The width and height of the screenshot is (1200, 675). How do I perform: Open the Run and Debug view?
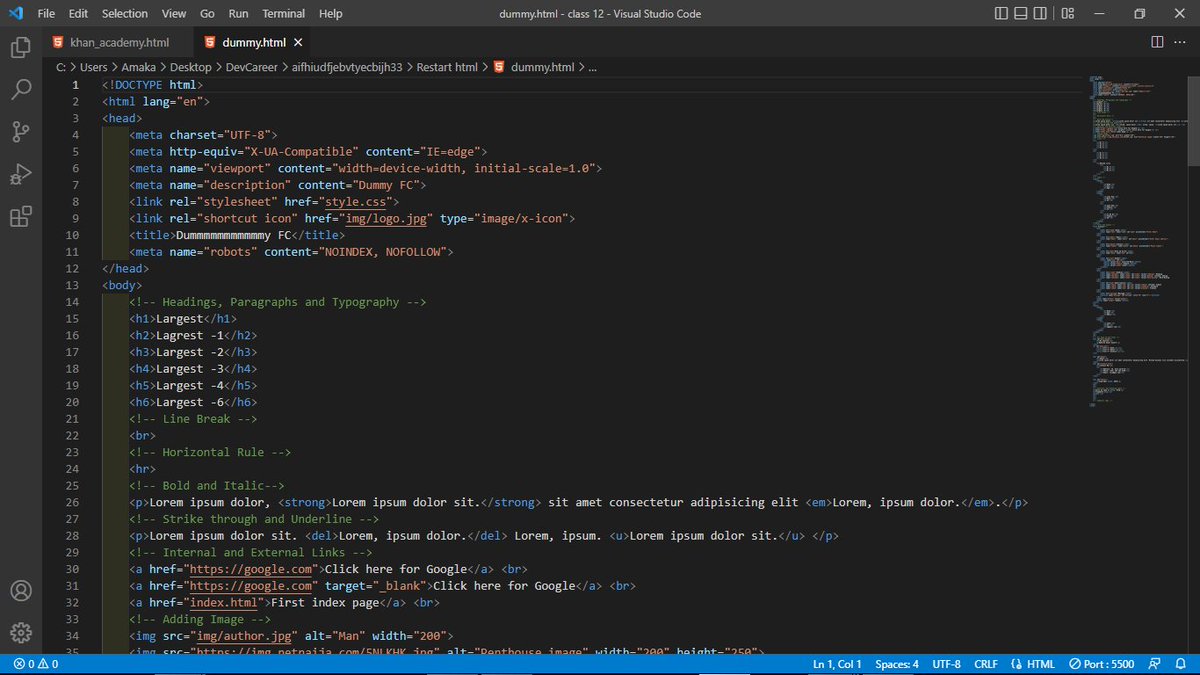(21, 175)
